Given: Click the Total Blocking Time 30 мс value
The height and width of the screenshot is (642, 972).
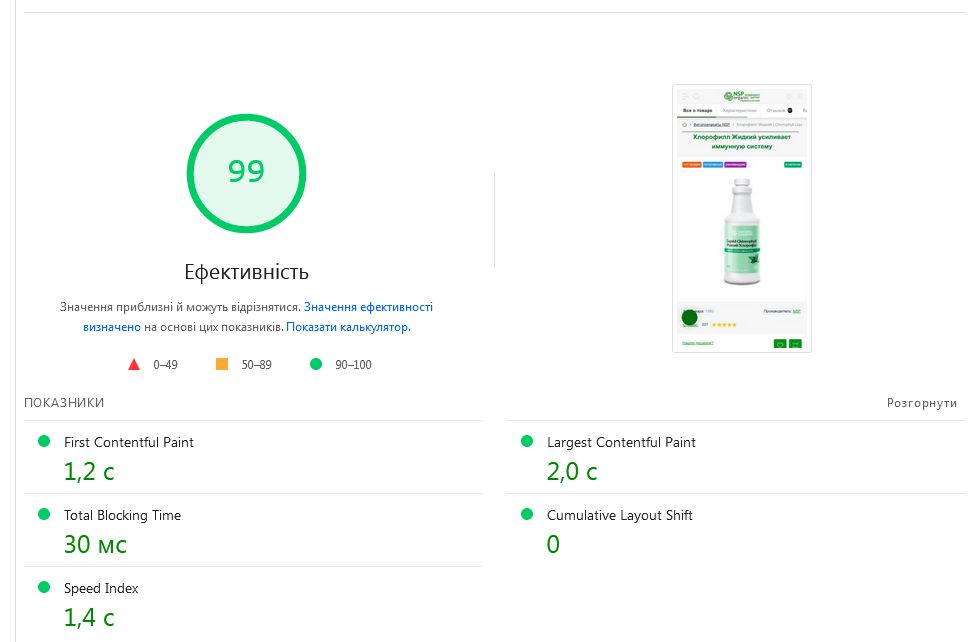Looking at the screenshot, I should click(x=95, y=545).
